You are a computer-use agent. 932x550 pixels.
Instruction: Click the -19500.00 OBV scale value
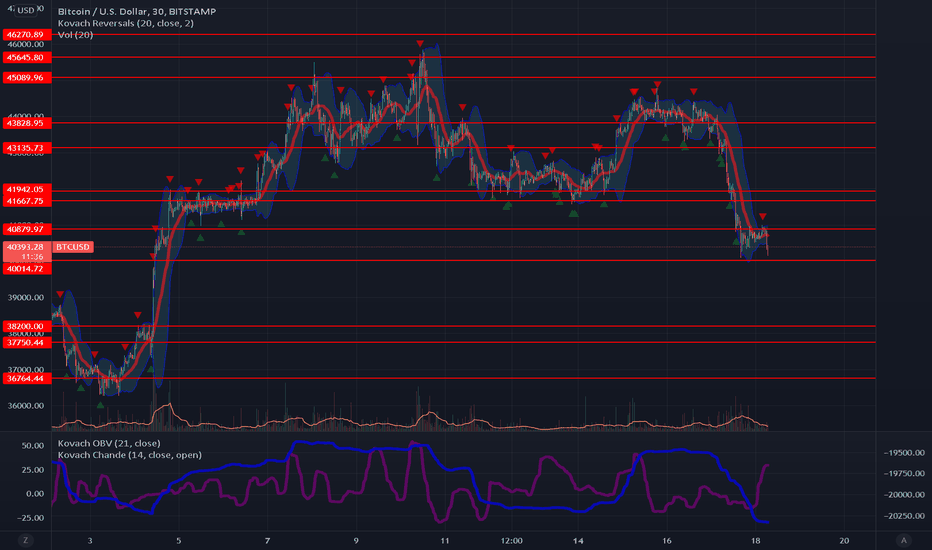tap(904, 452)
